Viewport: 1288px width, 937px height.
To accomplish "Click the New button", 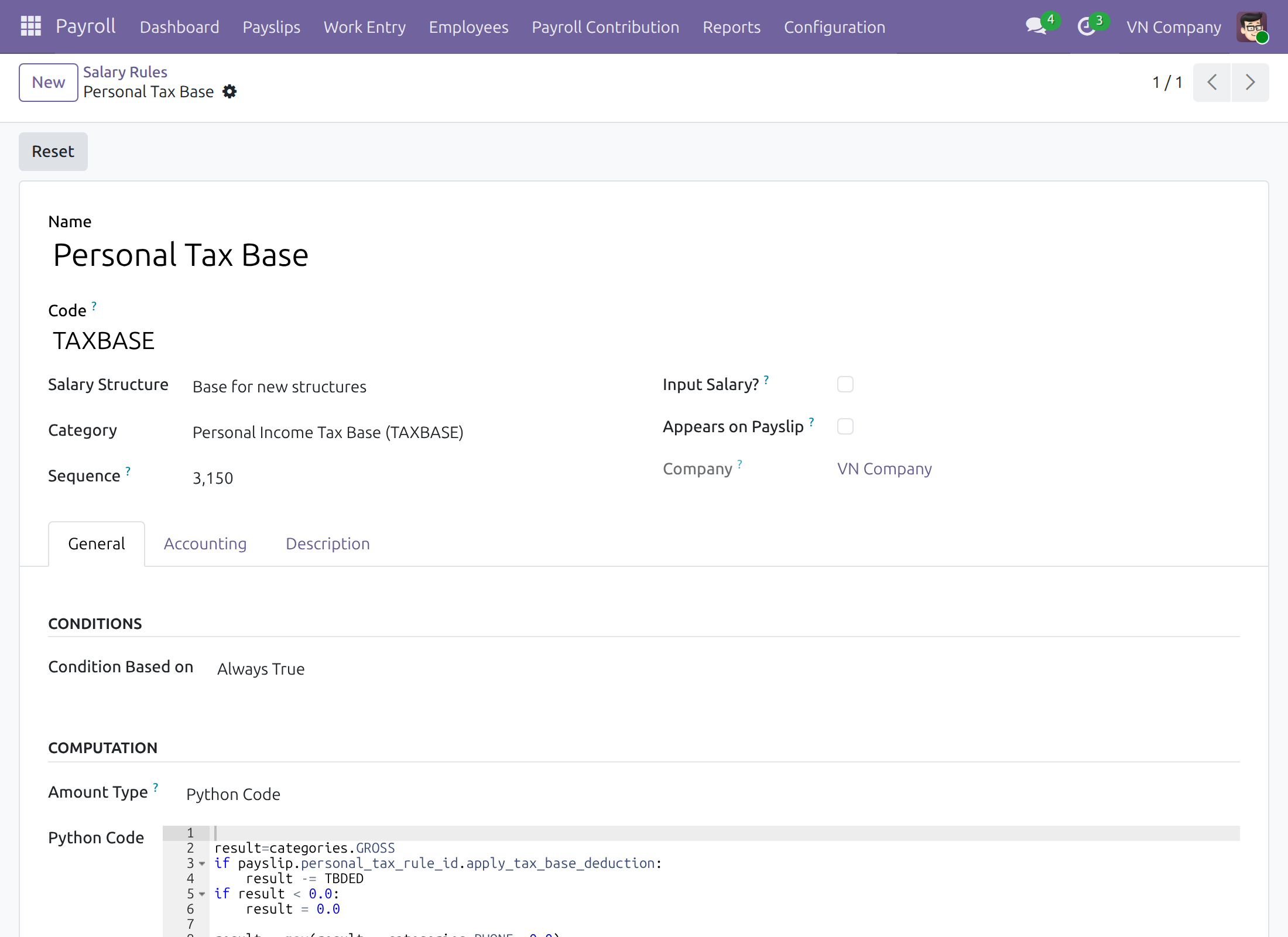I will tap(49, 83).
